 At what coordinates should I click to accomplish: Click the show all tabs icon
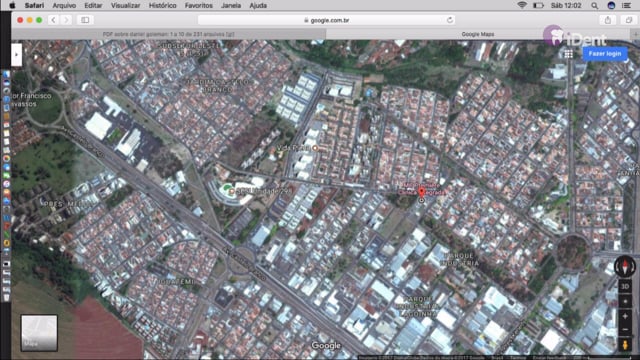pyautogui.click(x=629, y=20)
